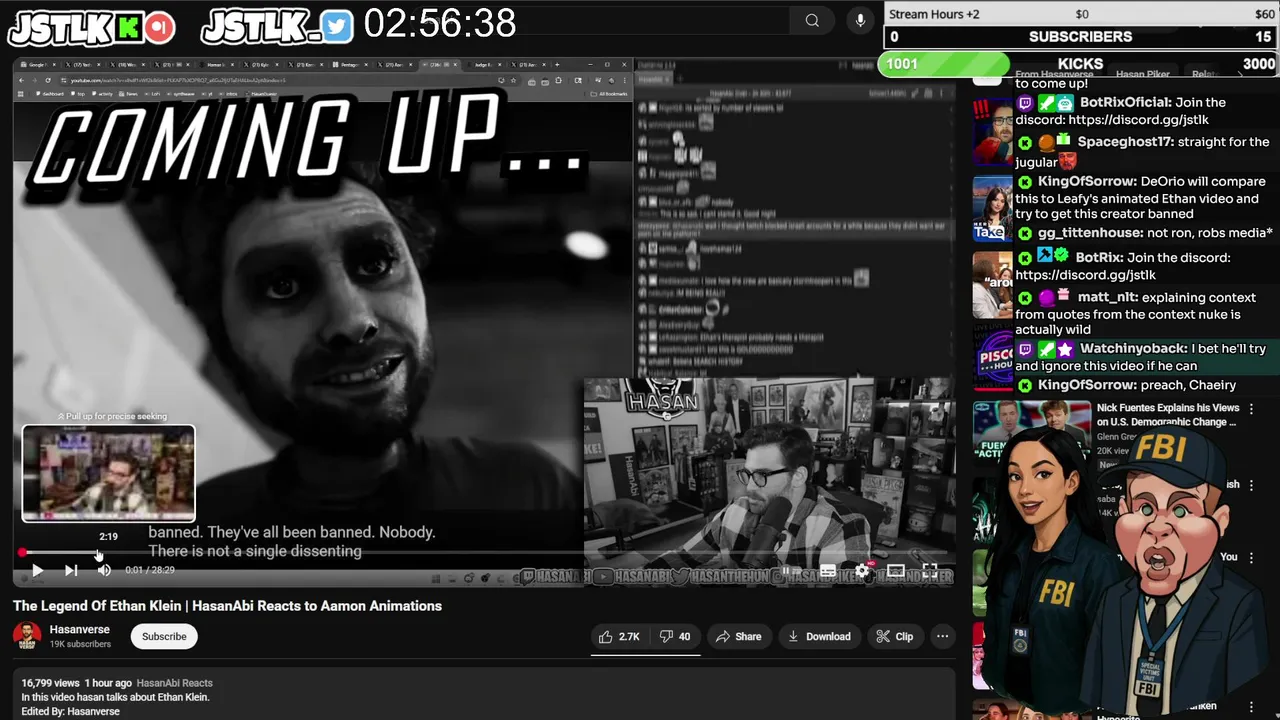Subscribe to Hasanverse channel

[x=164, y=636]
